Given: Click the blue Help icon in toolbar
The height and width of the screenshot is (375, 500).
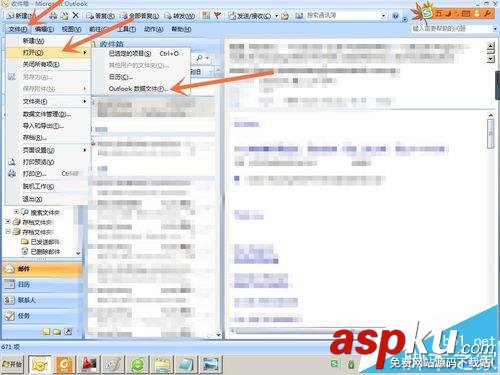Looking at the screenshot, I should point(395,16).
